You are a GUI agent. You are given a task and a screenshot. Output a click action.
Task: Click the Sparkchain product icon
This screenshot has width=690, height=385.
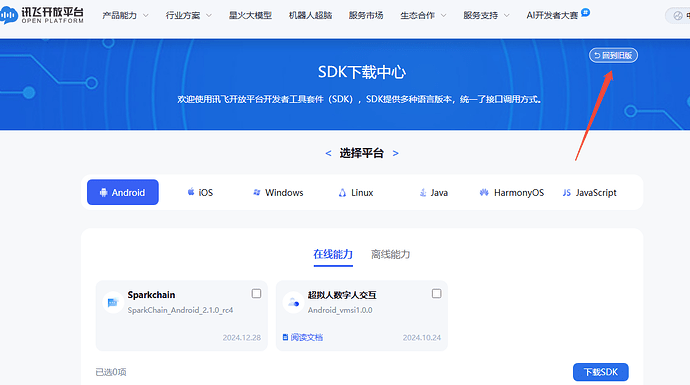click(x=113, y=302)
